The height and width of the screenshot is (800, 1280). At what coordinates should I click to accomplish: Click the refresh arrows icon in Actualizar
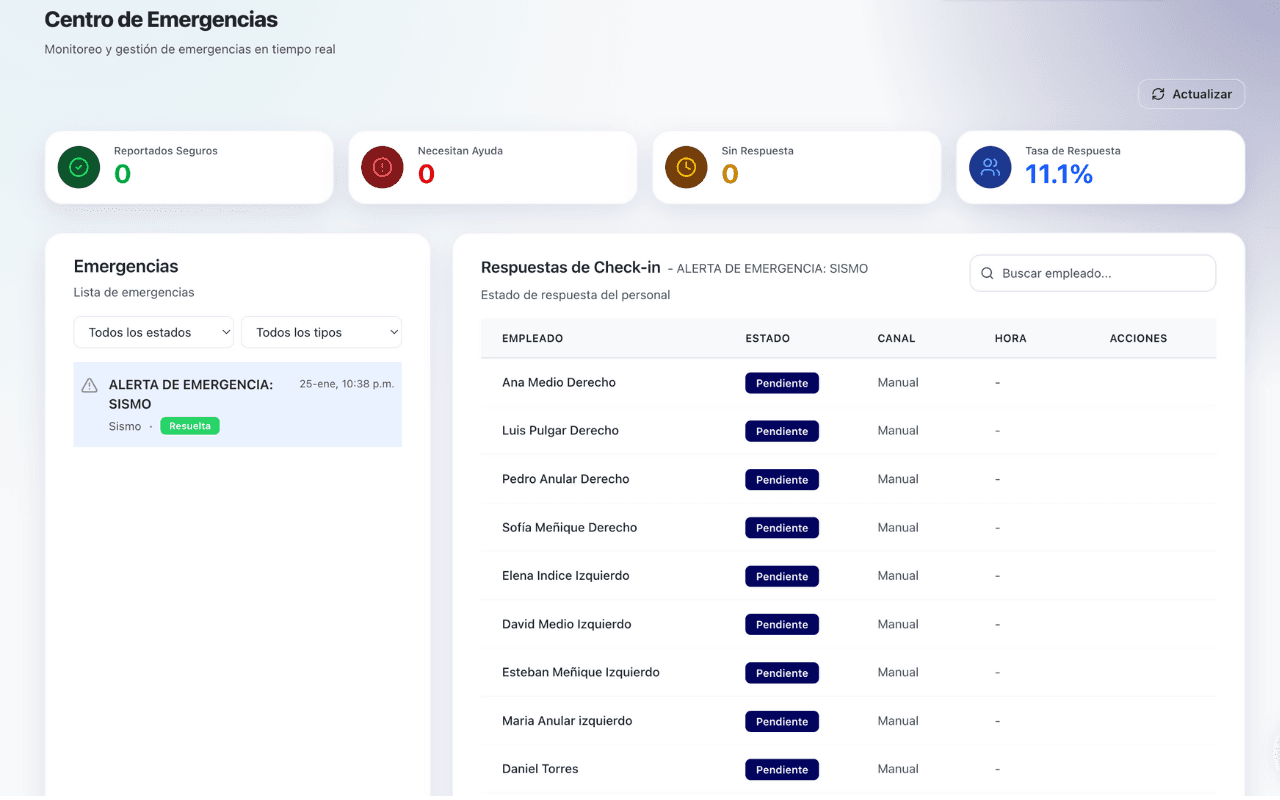click(x=1158, y=94)
